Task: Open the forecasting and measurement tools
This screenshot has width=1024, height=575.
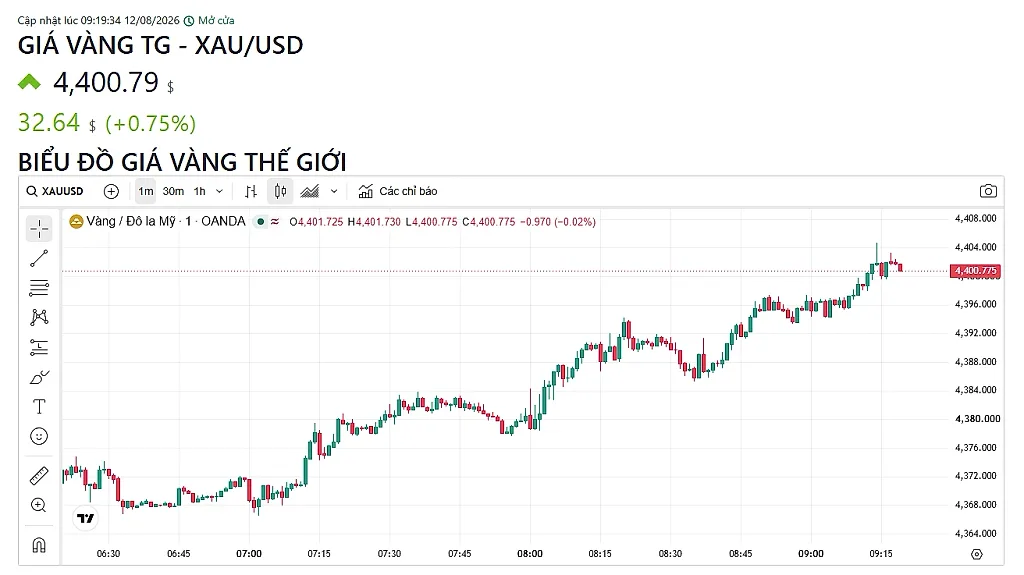Action: click(x=39, y=348)
